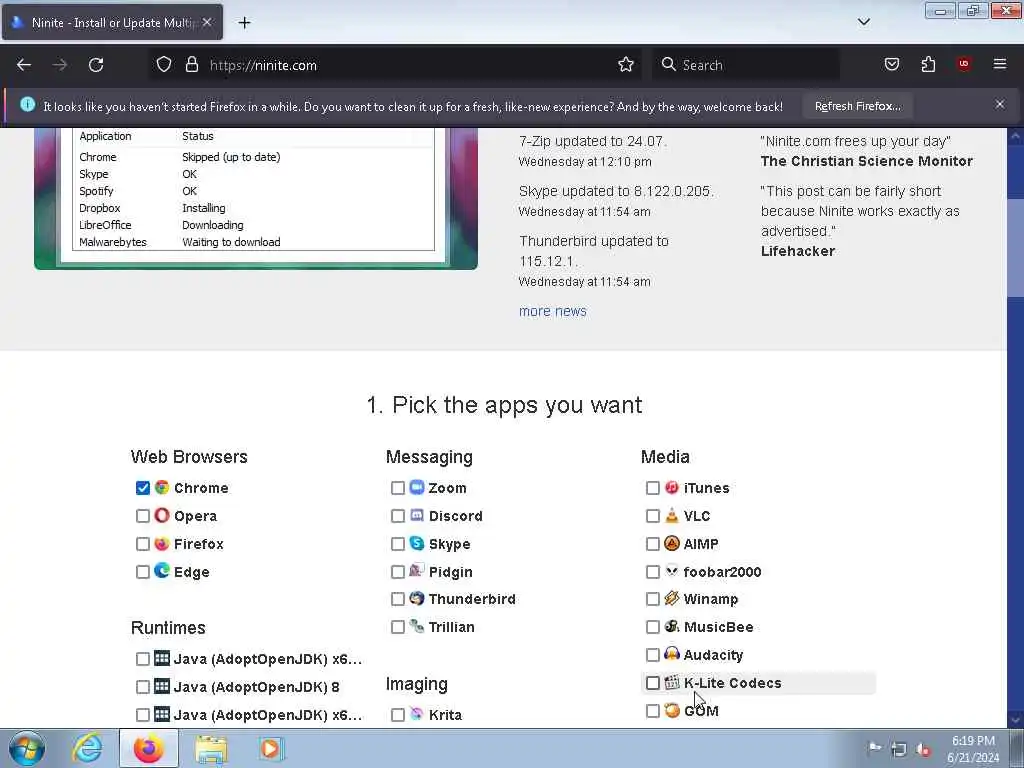
Task: Check the Trillian checkbox
Action: (397, 627)
